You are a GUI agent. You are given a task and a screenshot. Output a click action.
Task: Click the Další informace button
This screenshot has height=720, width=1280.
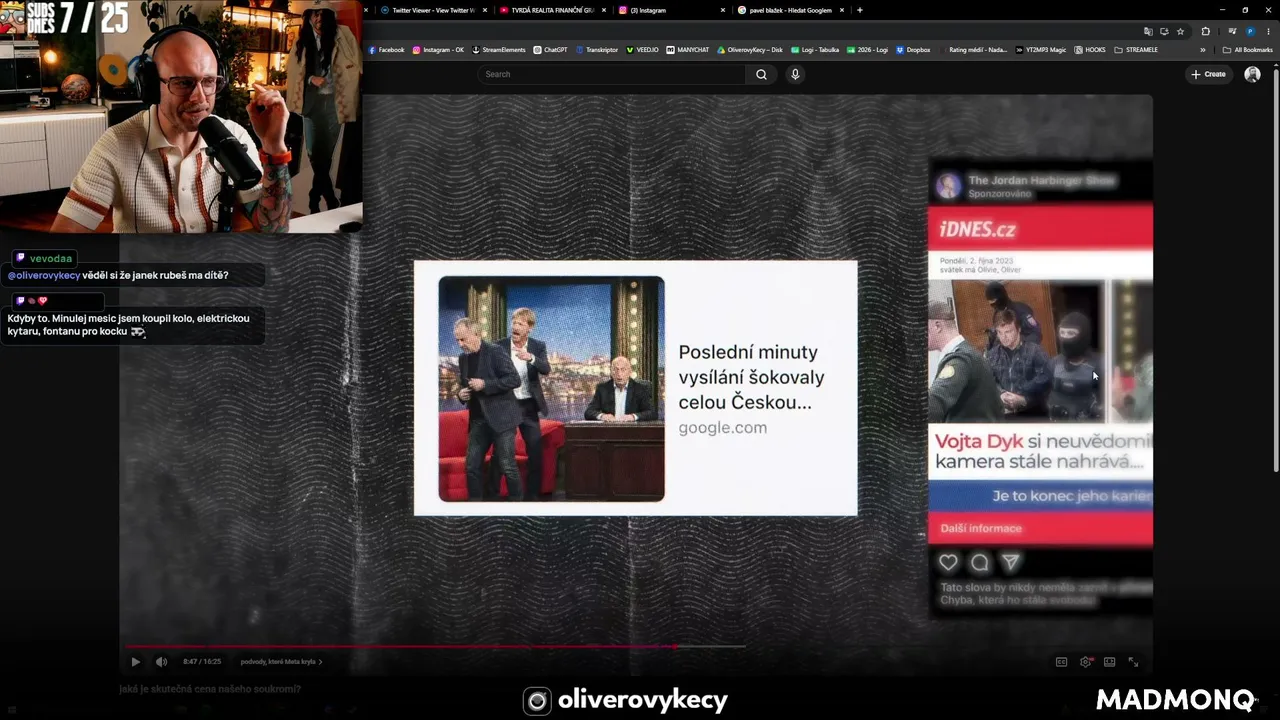point(981,528)
